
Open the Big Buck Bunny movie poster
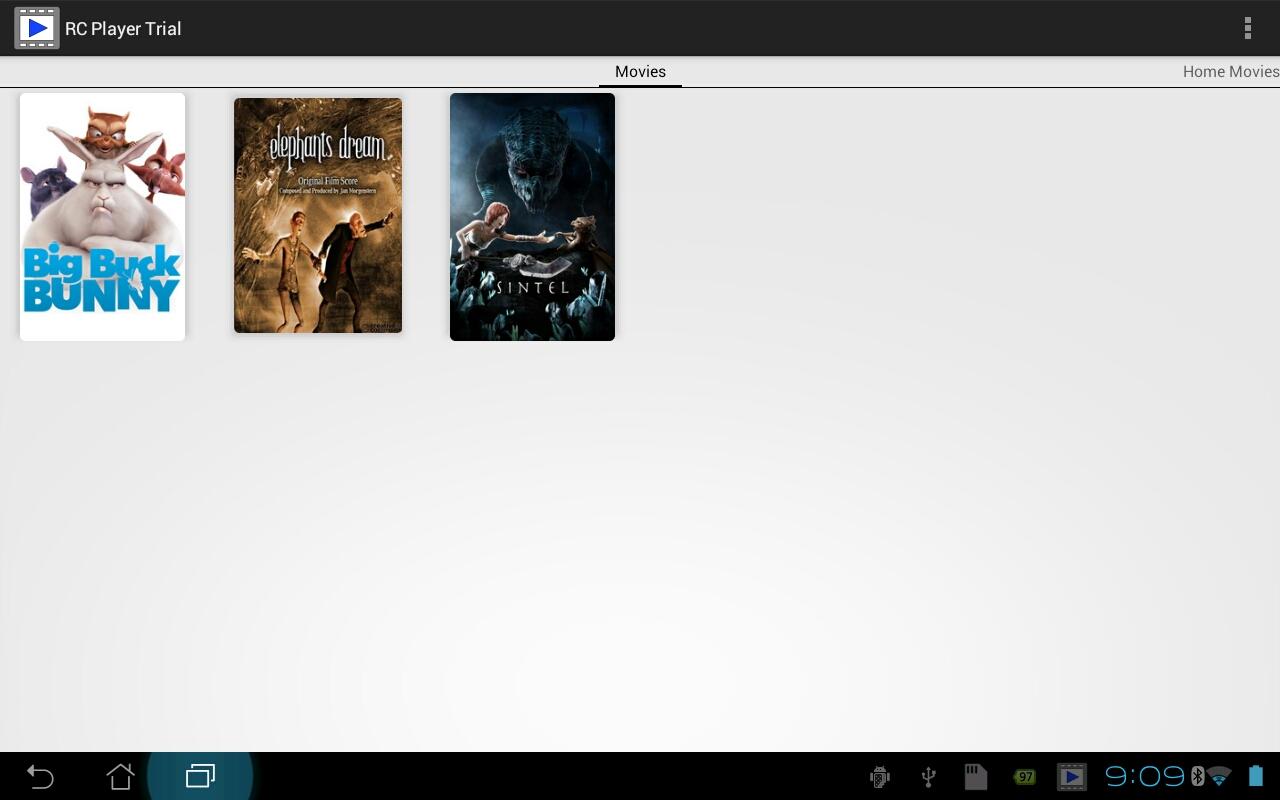[x=102, y=217]
